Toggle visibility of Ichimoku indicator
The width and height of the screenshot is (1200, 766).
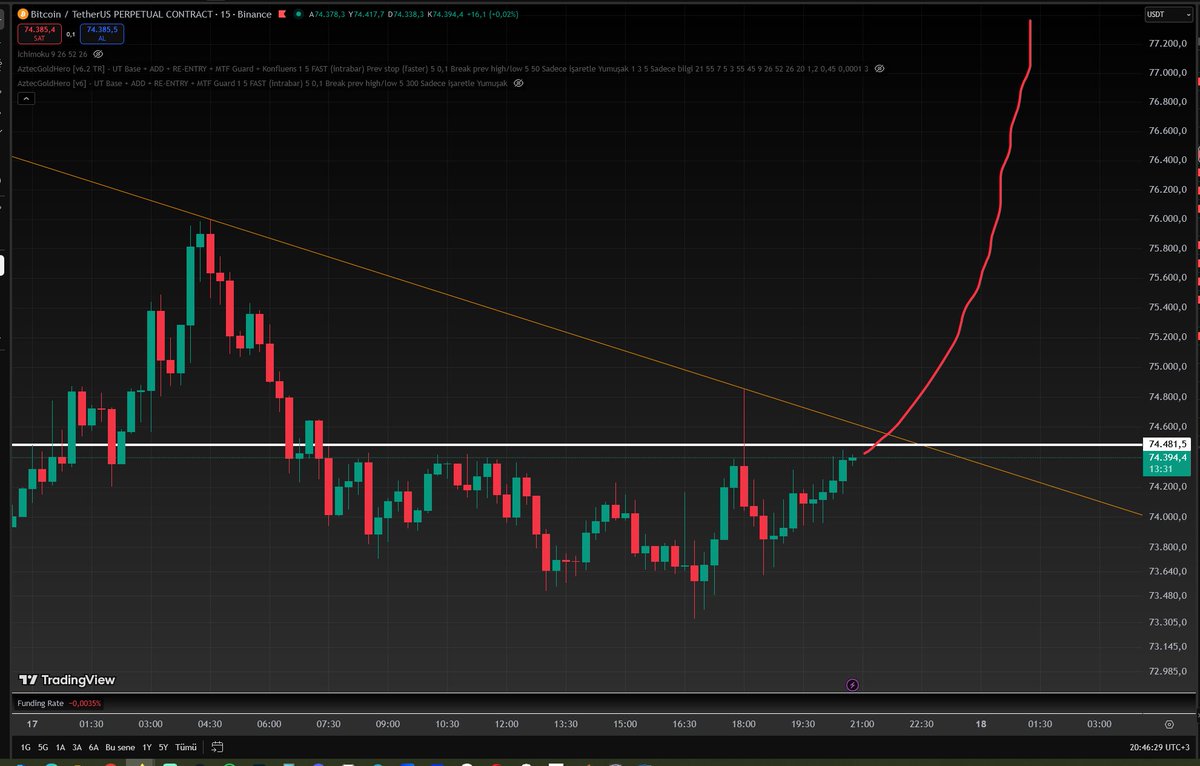(98, 53)
